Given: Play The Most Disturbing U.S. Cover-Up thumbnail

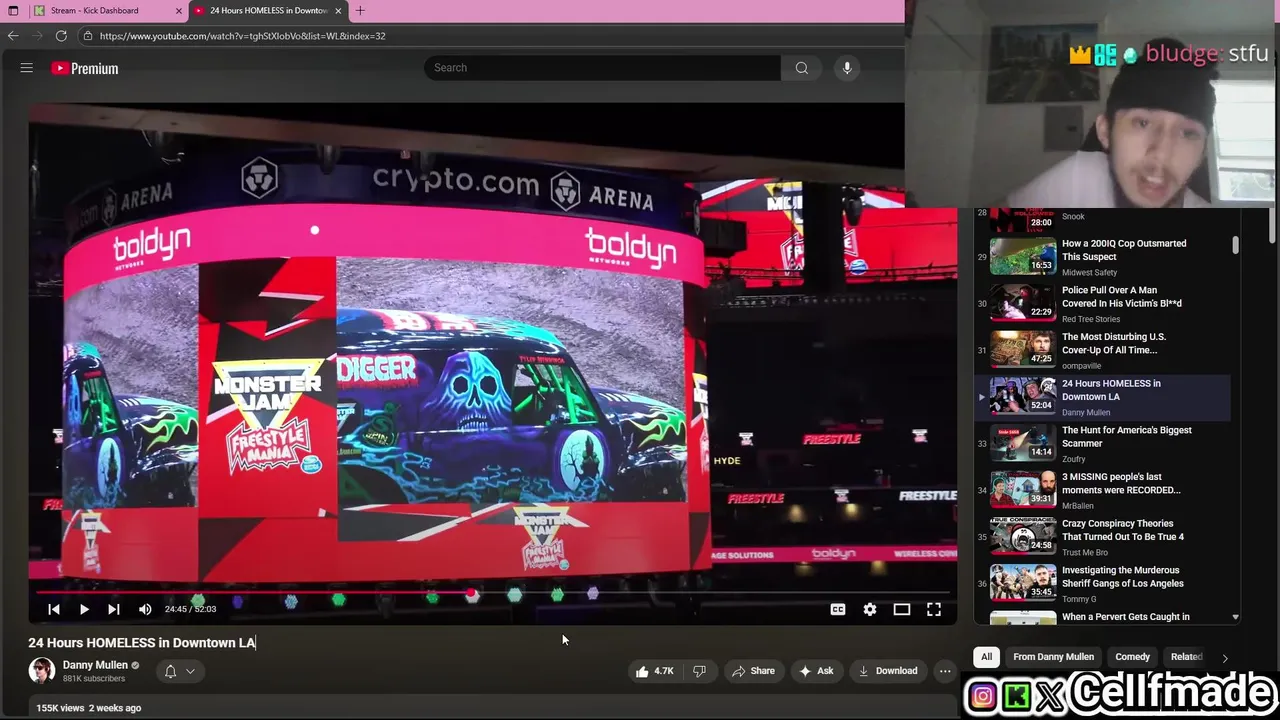Looking at the screenshot, I should (1023, 349).
